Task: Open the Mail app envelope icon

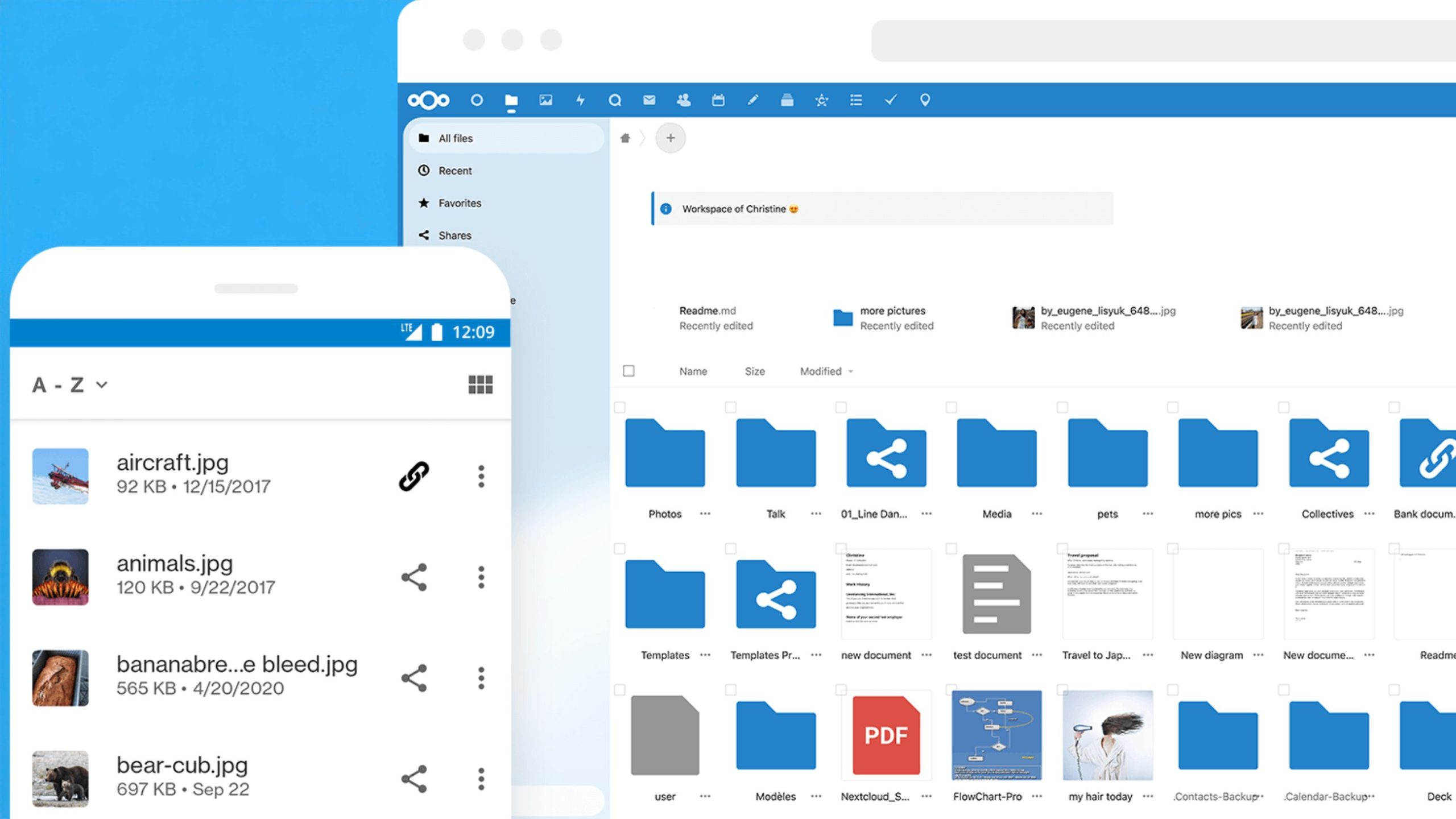Action: [x=649, y=100]
